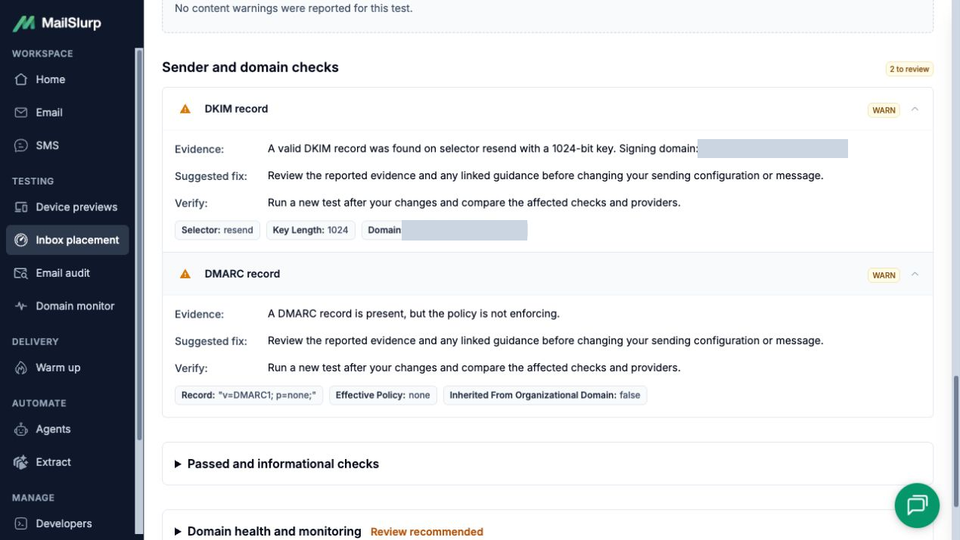This screenshot has height=540, width=960.
Task: Click the SMS speech bubble icon
Action: click(x=21, y=146)
